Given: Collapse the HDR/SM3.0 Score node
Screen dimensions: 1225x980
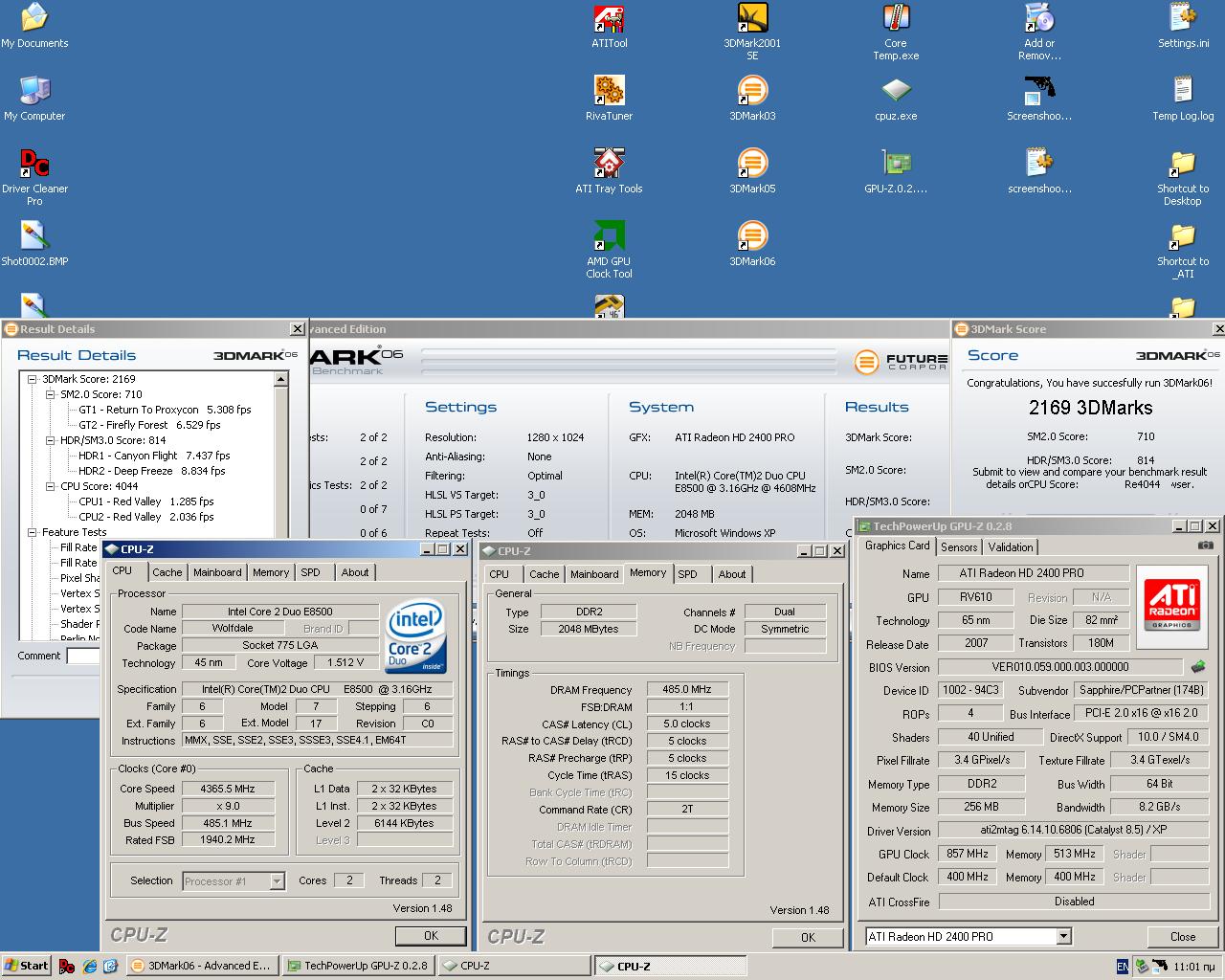Looking at the screenshot, I should click(51, 440).
